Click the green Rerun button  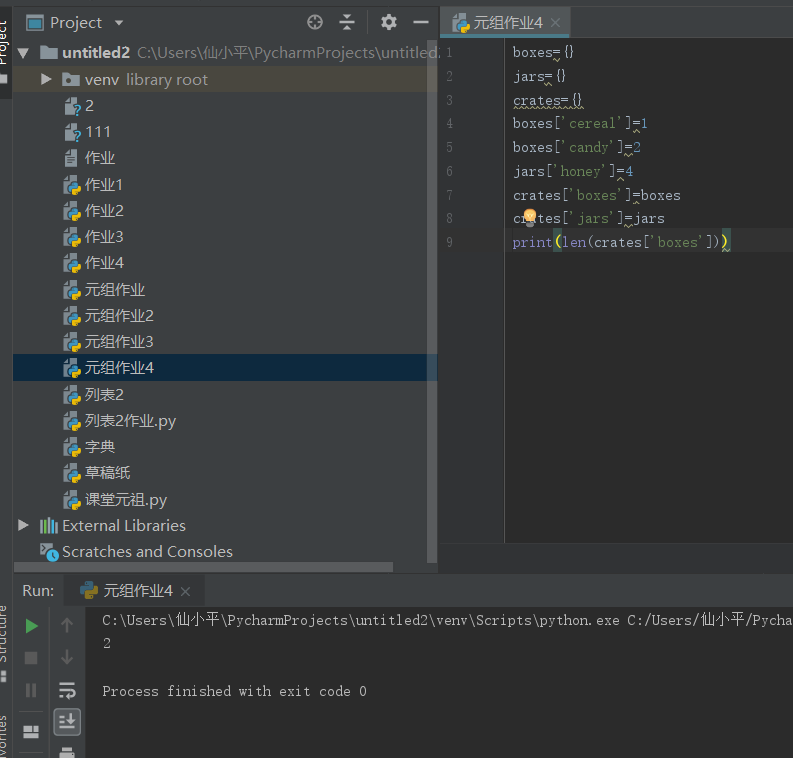pos(31,626)
